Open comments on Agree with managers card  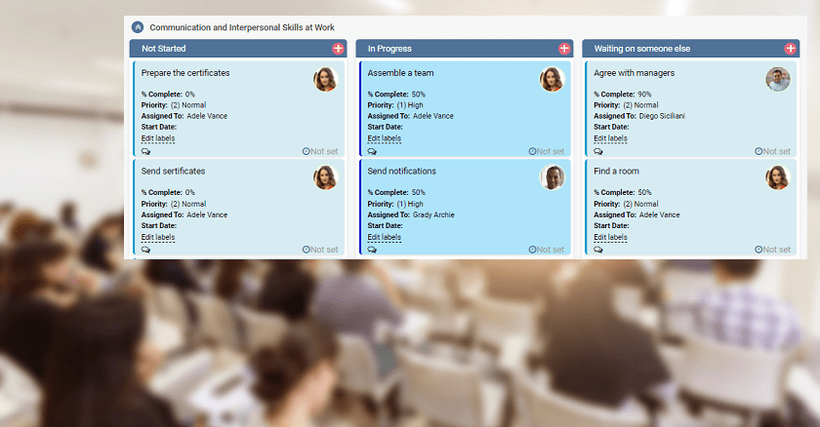click(x=598, y=152)
